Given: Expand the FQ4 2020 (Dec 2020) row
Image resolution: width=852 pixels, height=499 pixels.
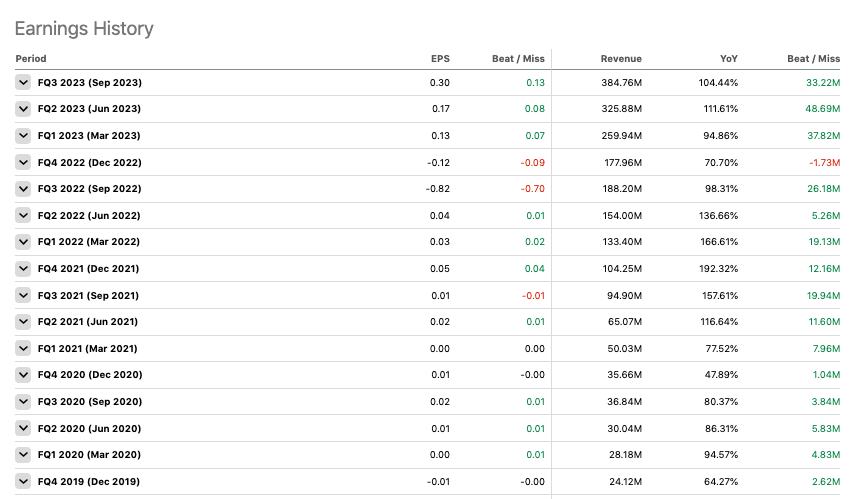Looking at the screenshot, I should [23, 375].
